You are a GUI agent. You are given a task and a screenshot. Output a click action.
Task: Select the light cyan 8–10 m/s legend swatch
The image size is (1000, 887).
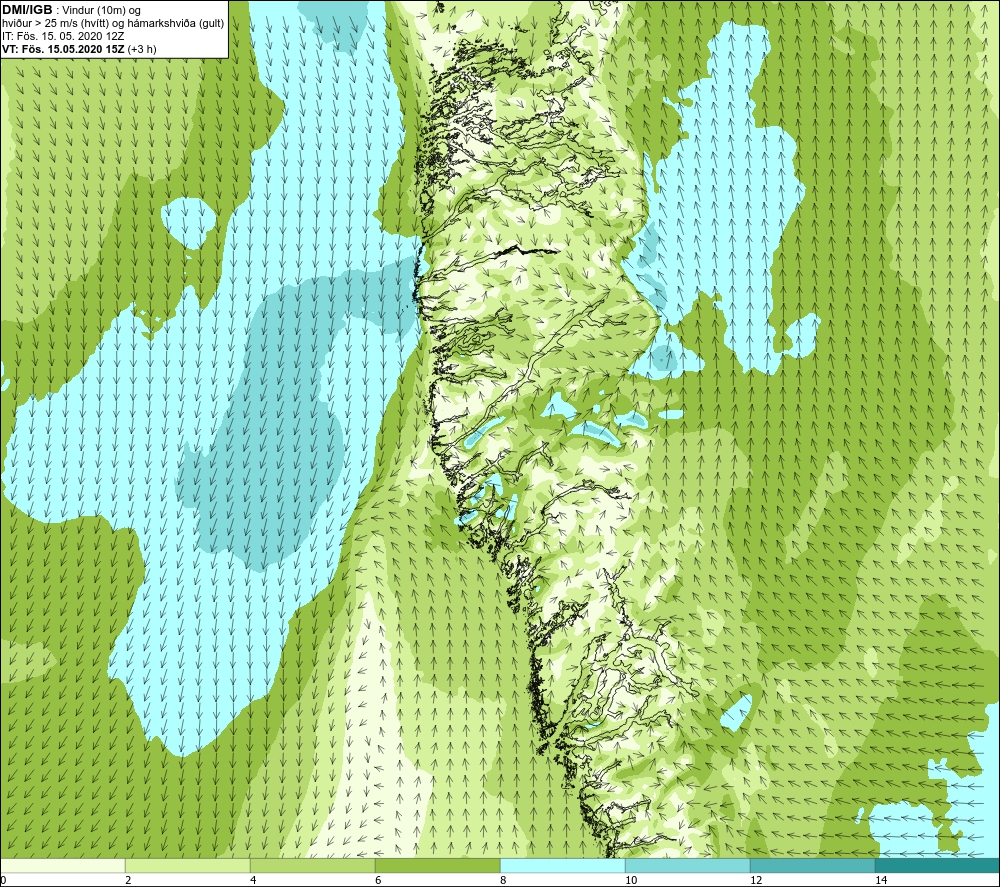click(562, 866)
